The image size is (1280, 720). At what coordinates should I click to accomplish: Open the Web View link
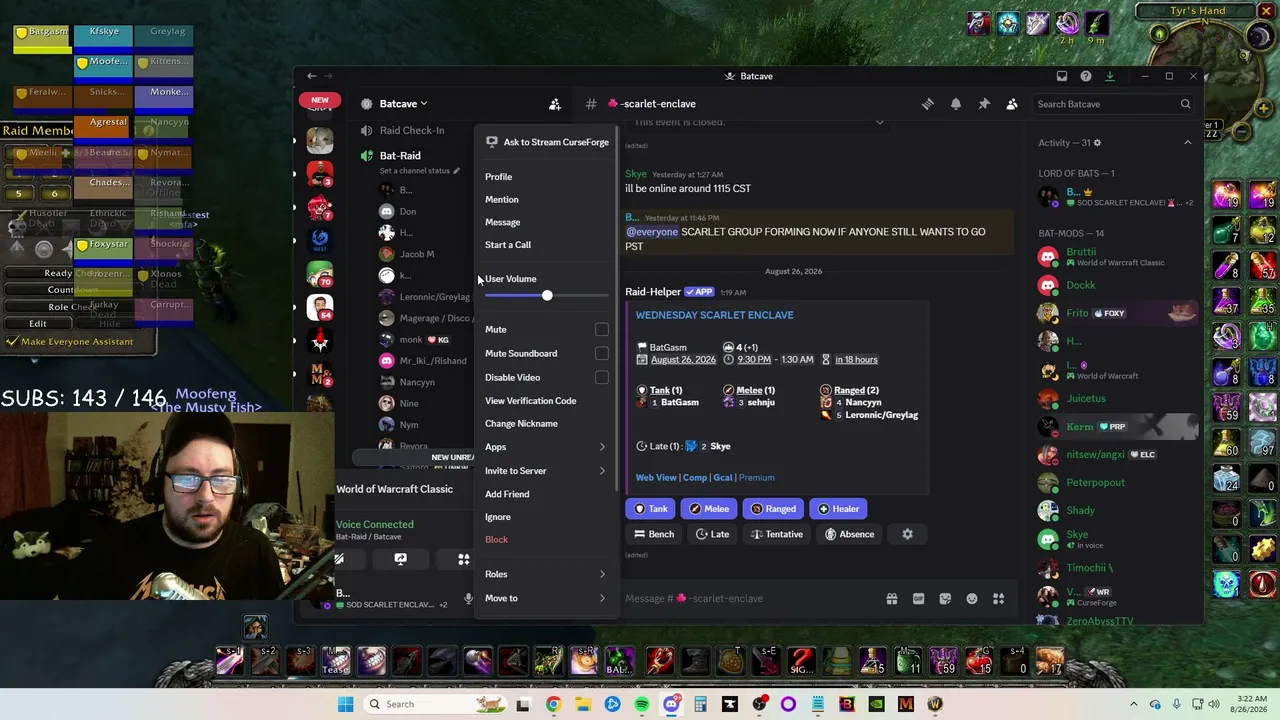tap(656, 478)
